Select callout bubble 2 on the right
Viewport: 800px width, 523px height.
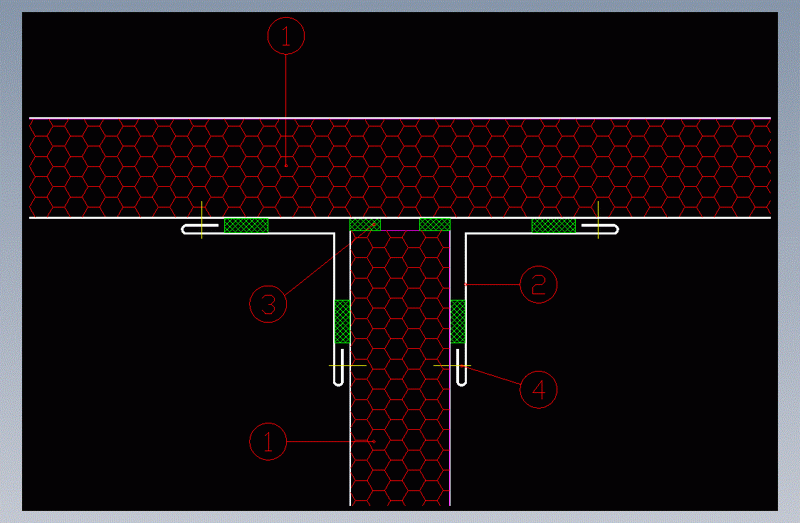538,285
